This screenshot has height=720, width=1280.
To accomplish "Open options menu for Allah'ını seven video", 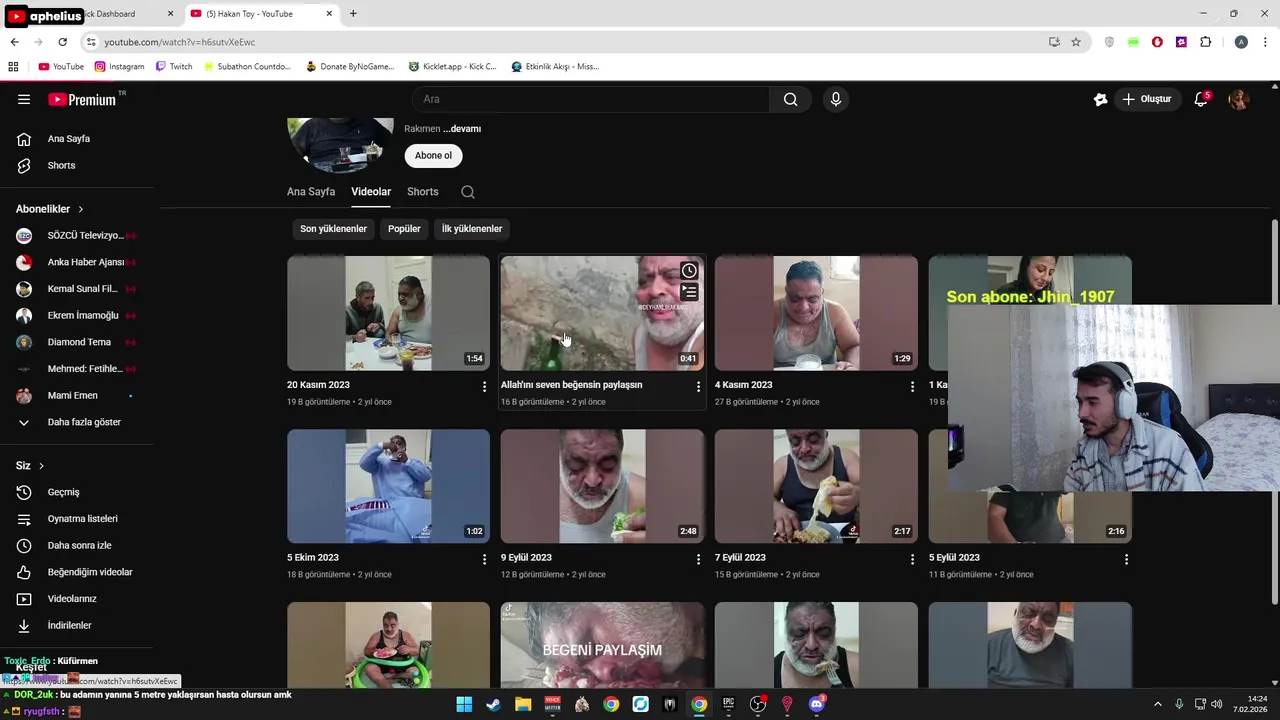I will (698, 386).
